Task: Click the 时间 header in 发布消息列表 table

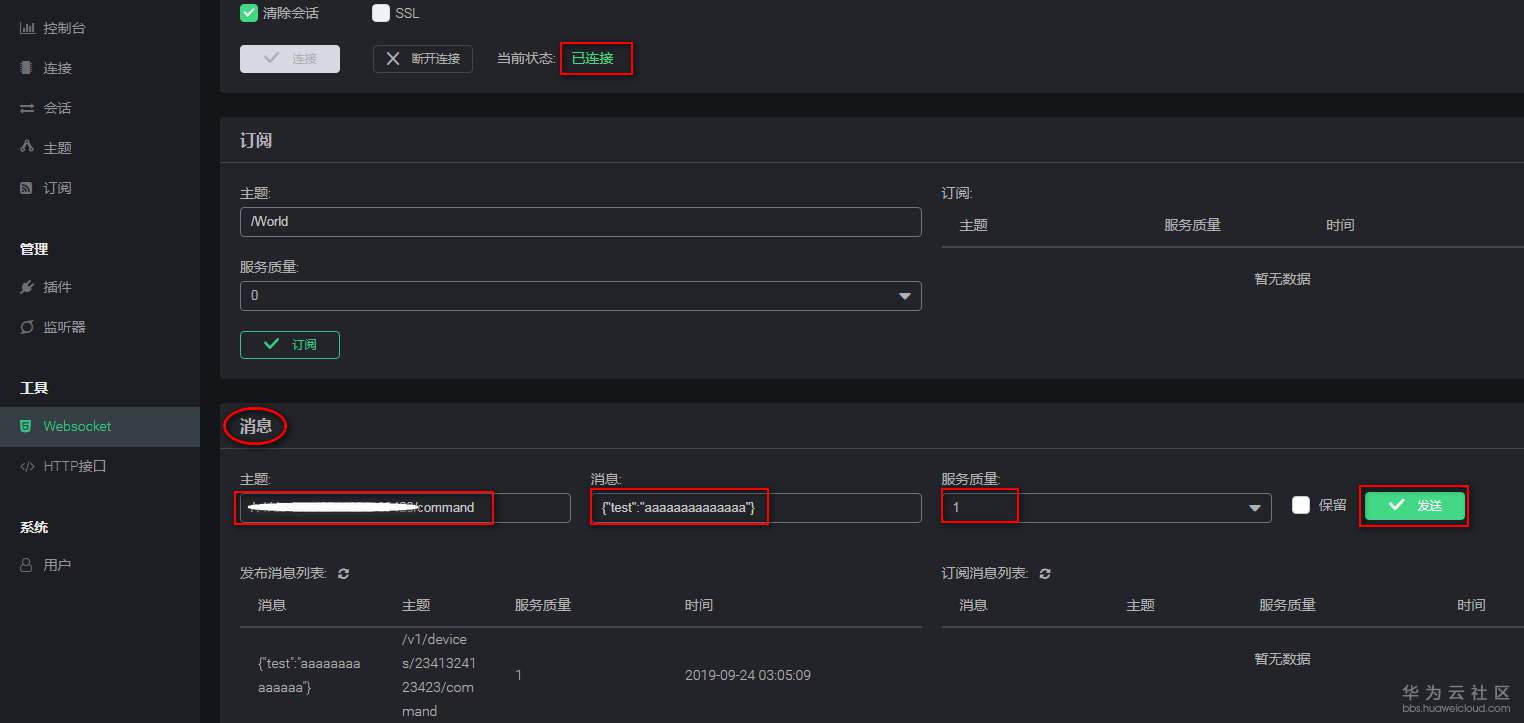Action: point(699,605)
